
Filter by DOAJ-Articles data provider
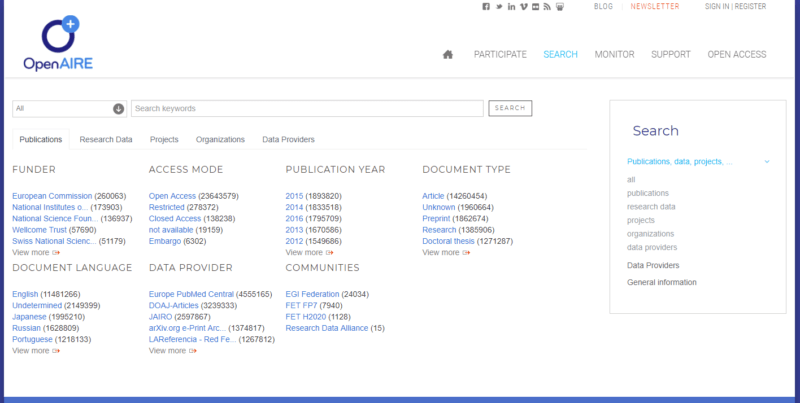[173, 306]
